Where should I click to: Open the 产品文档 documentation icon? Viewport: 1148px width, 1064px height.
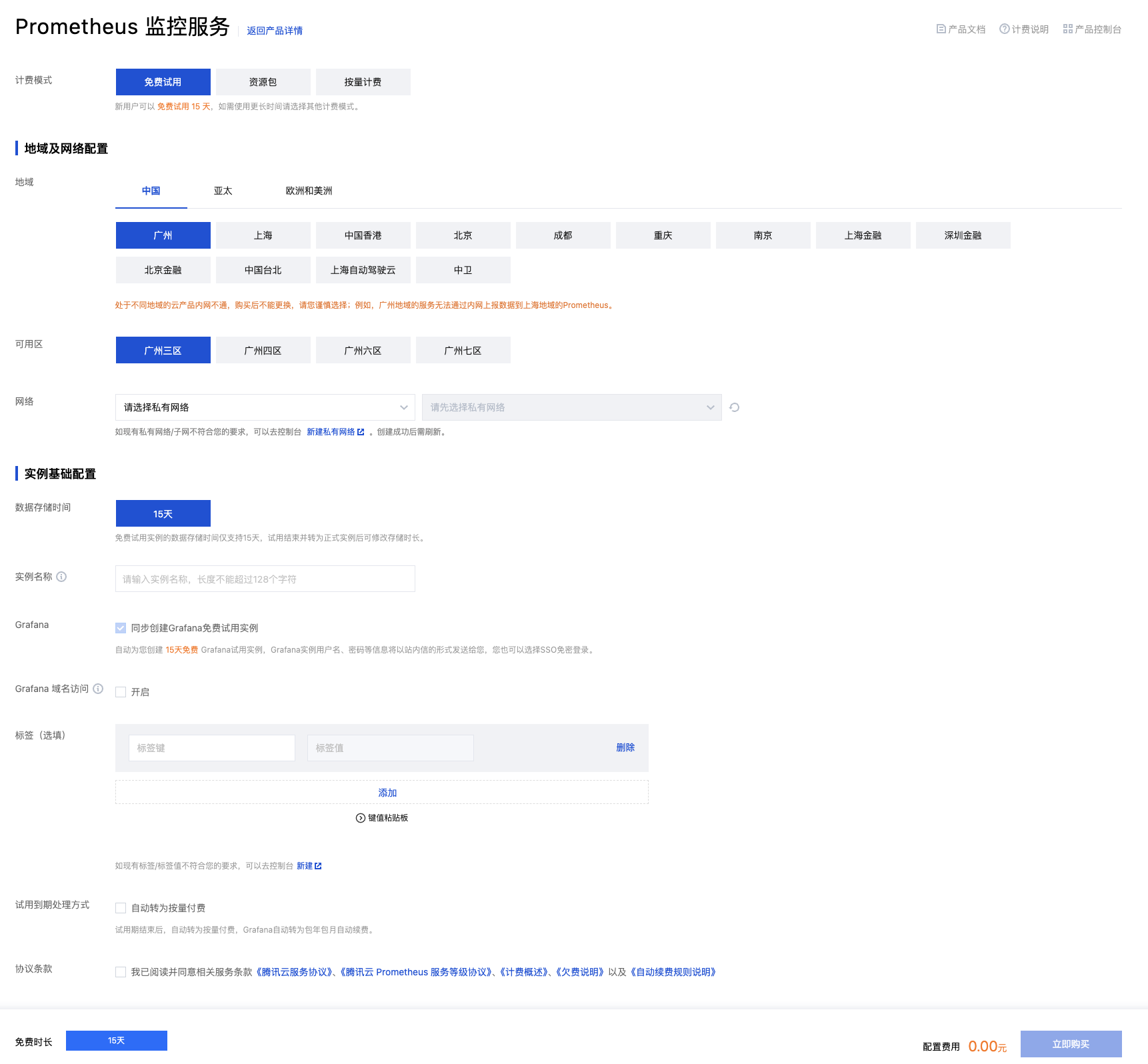point(941,29)
